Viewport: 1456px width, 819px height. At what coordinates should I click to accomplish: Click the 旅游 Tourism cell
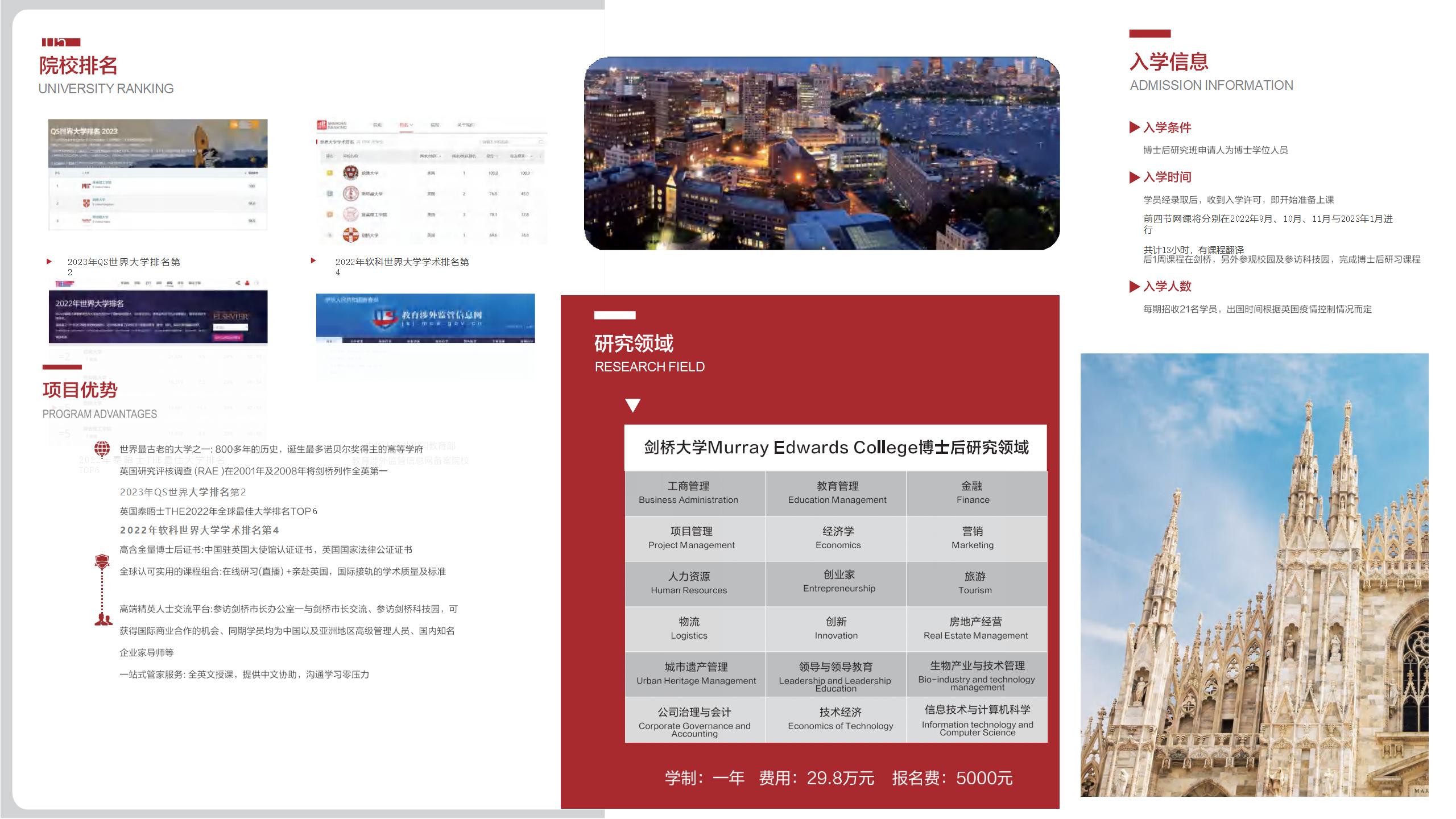(x=977, y=584)
